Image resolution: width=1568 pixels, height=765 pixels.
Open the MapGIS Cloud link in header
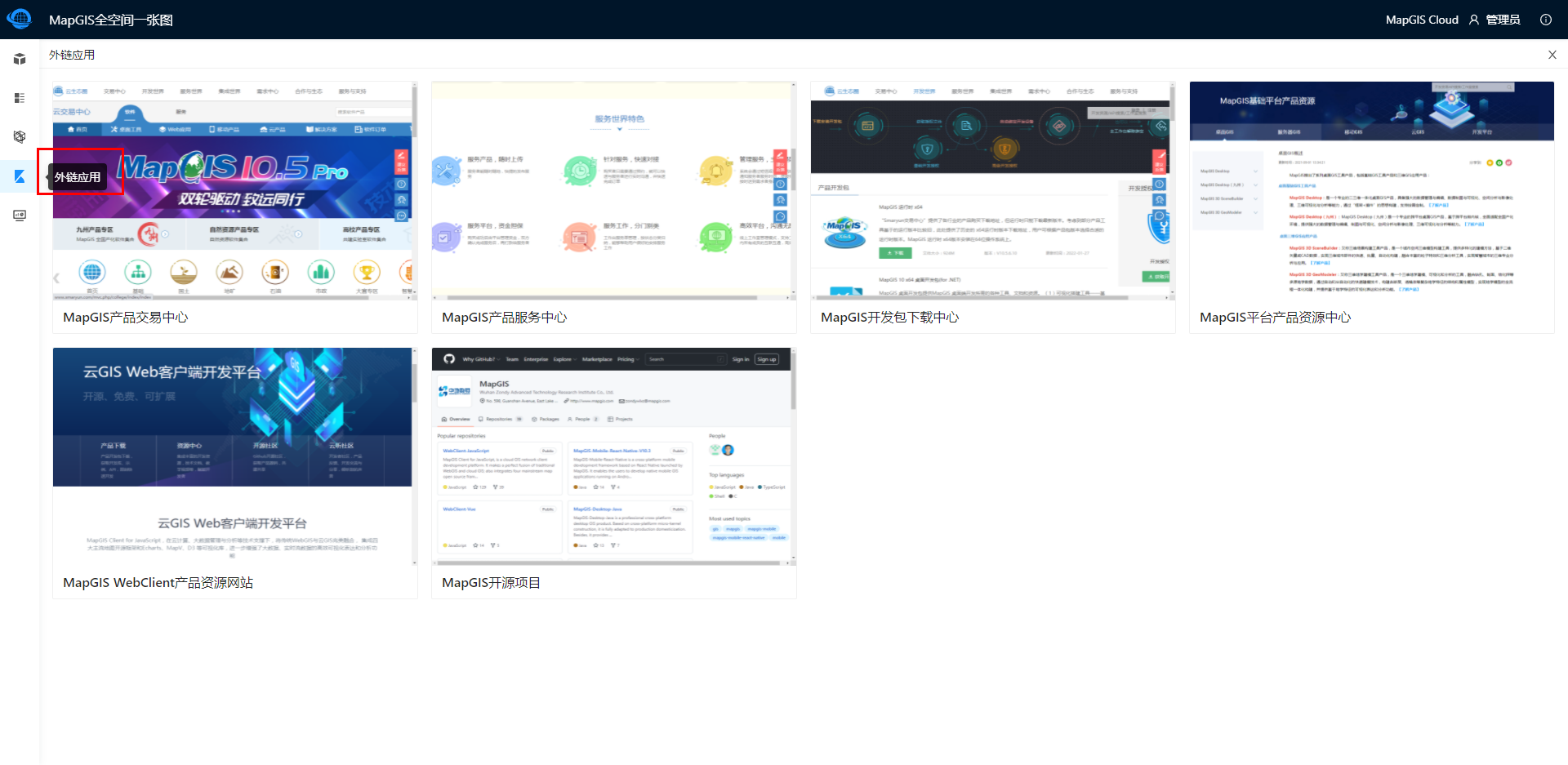click(1422, 20)
